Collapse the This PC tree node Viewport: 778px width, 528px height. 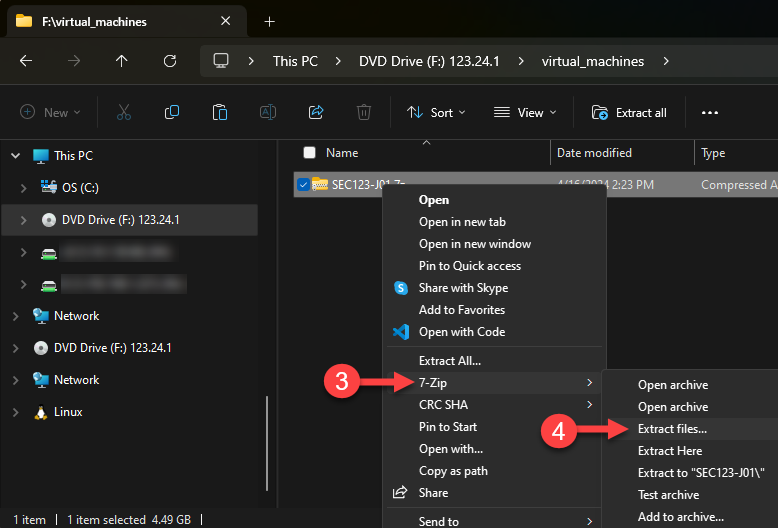(x=14, y=156)
